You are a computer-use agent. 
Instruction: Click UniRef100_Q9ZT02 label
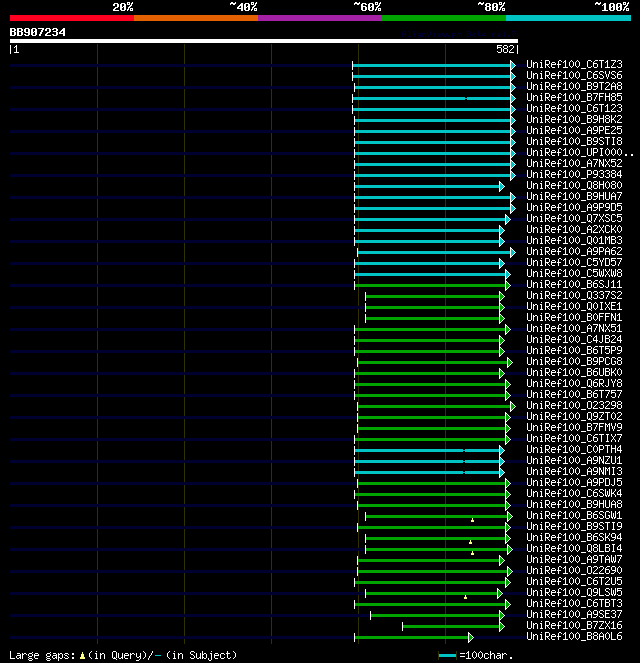click(574, 416)
